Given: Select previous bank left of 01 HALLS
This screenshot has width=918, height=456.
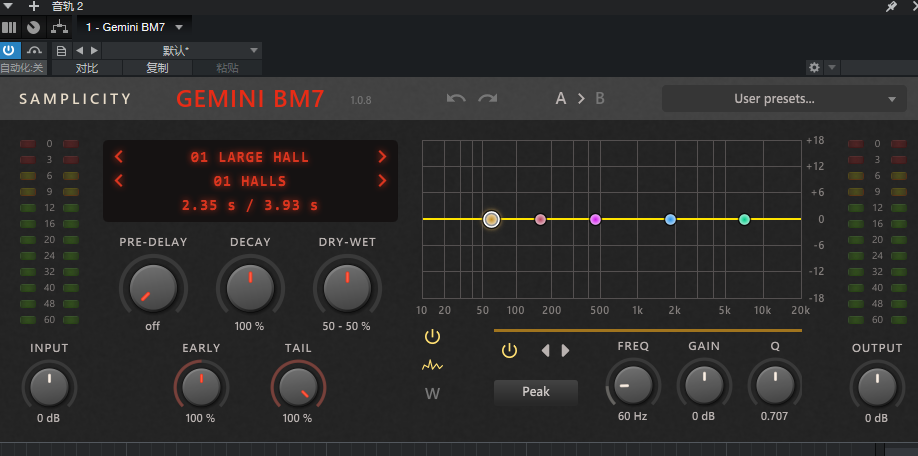Looking at the screenshot, I should click(119, 180).
